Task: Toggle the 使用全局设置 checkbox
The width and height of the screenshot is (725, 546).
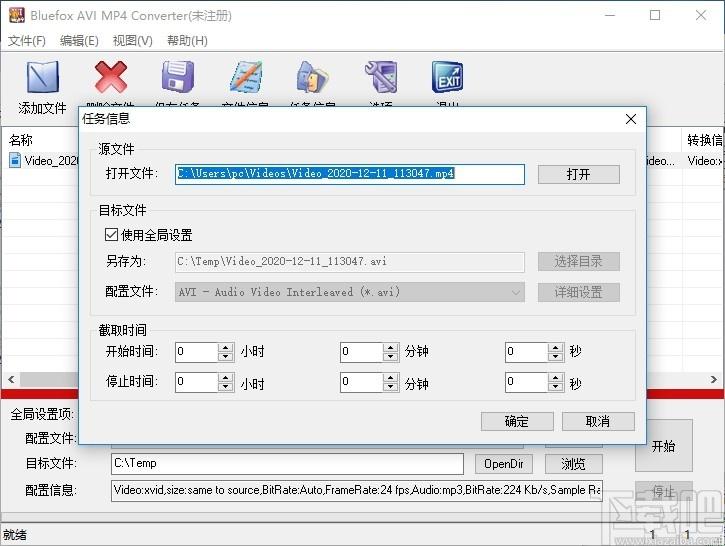Action: pyautogui.click(x=111, y=235)
